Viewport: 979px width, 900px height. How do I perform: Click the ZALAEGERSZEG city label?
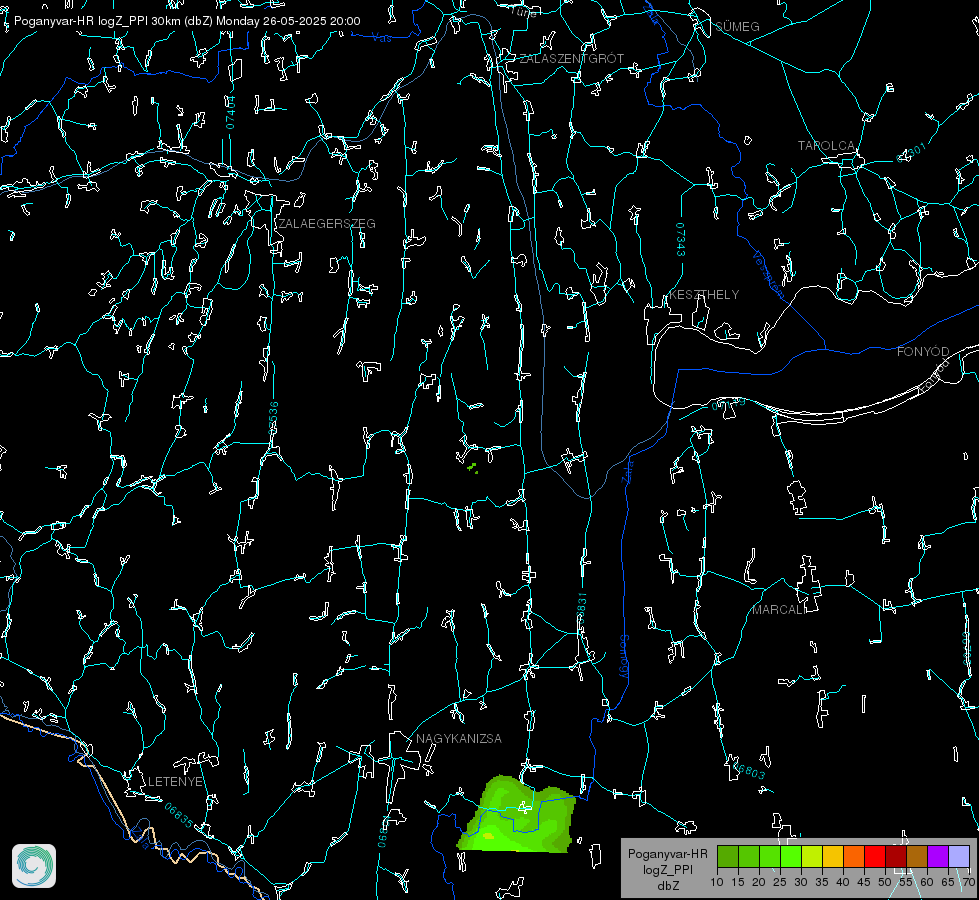tap(327, 223)
